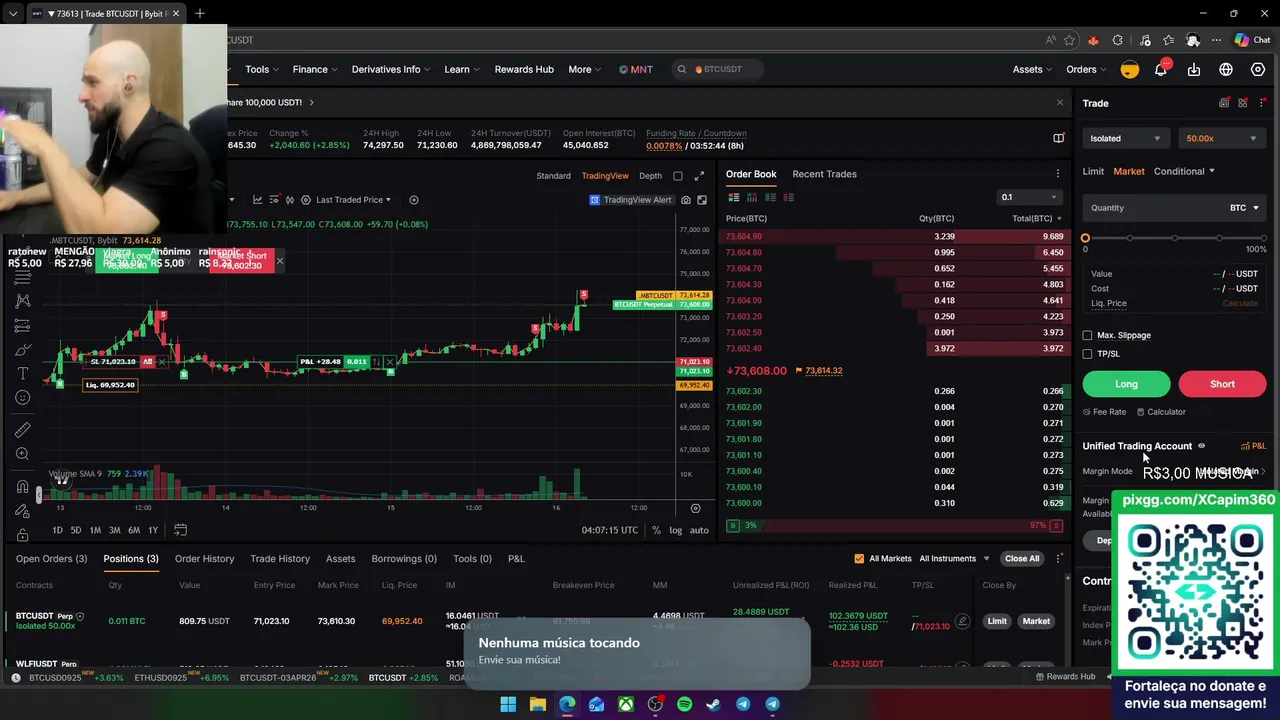Toggle log scale on chart
Viewport: 1280px width, 720px height.
676,530
